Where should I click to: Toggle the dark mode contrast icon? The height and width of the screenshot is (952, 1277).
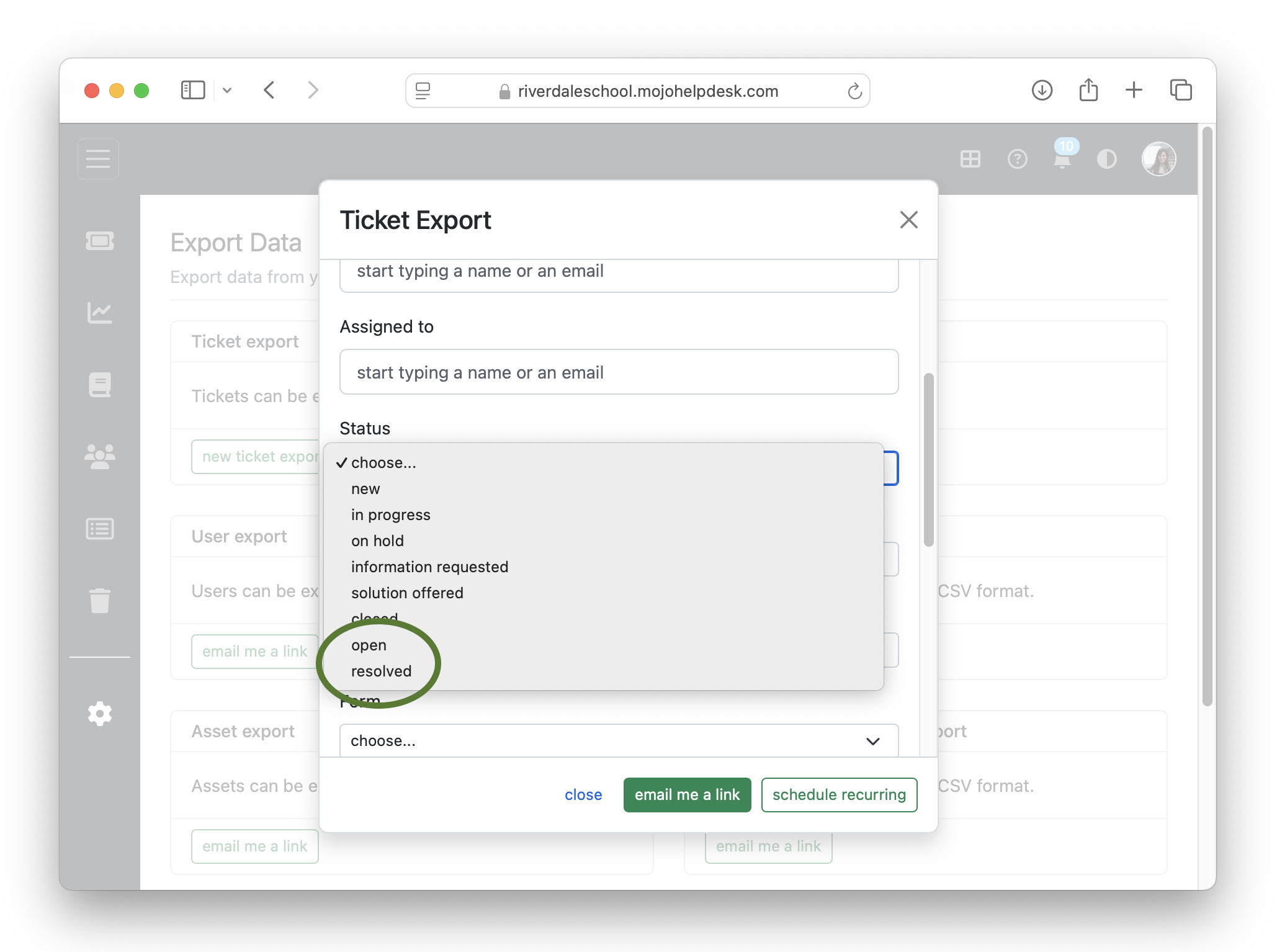coord(1106,159)
